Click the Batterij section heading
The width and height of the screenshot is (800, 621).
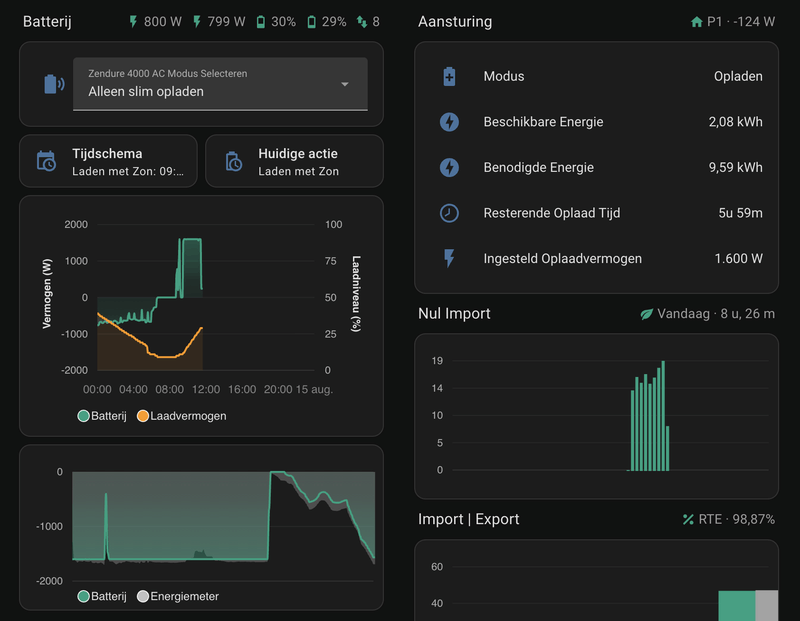pyautogui.click(x=47, y=22)
